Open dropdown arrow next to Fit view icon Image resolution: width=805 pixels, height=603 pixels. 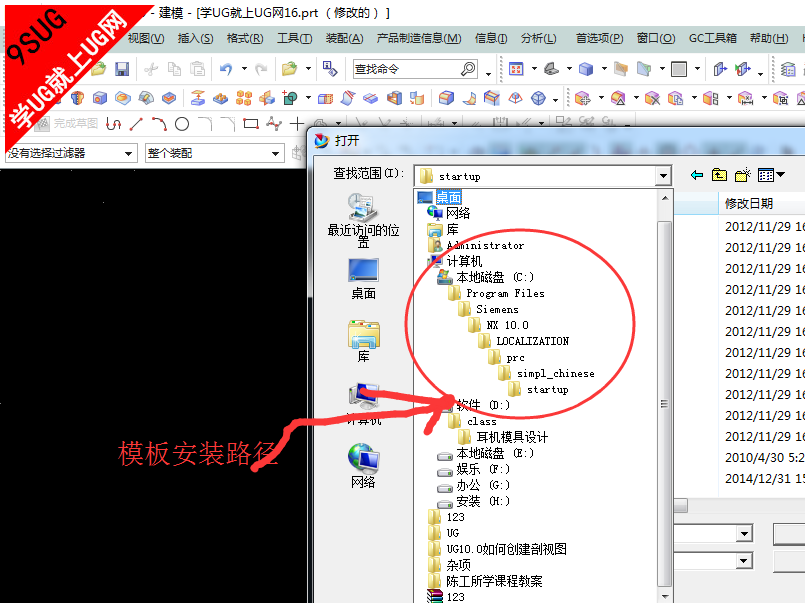point(534,69)
